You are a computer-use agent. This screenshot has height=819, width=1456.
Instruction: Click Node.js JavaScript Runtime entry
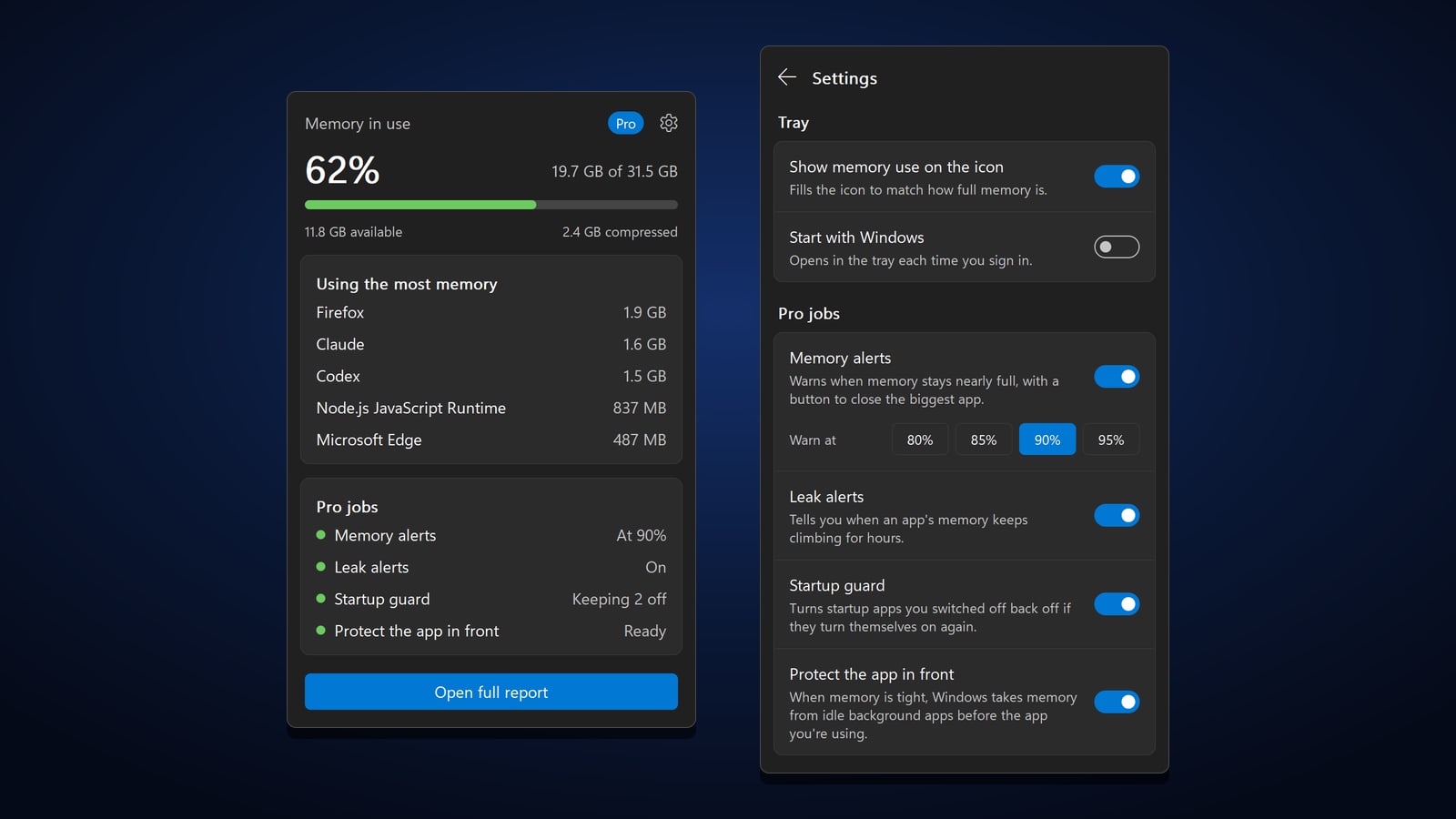491,408
